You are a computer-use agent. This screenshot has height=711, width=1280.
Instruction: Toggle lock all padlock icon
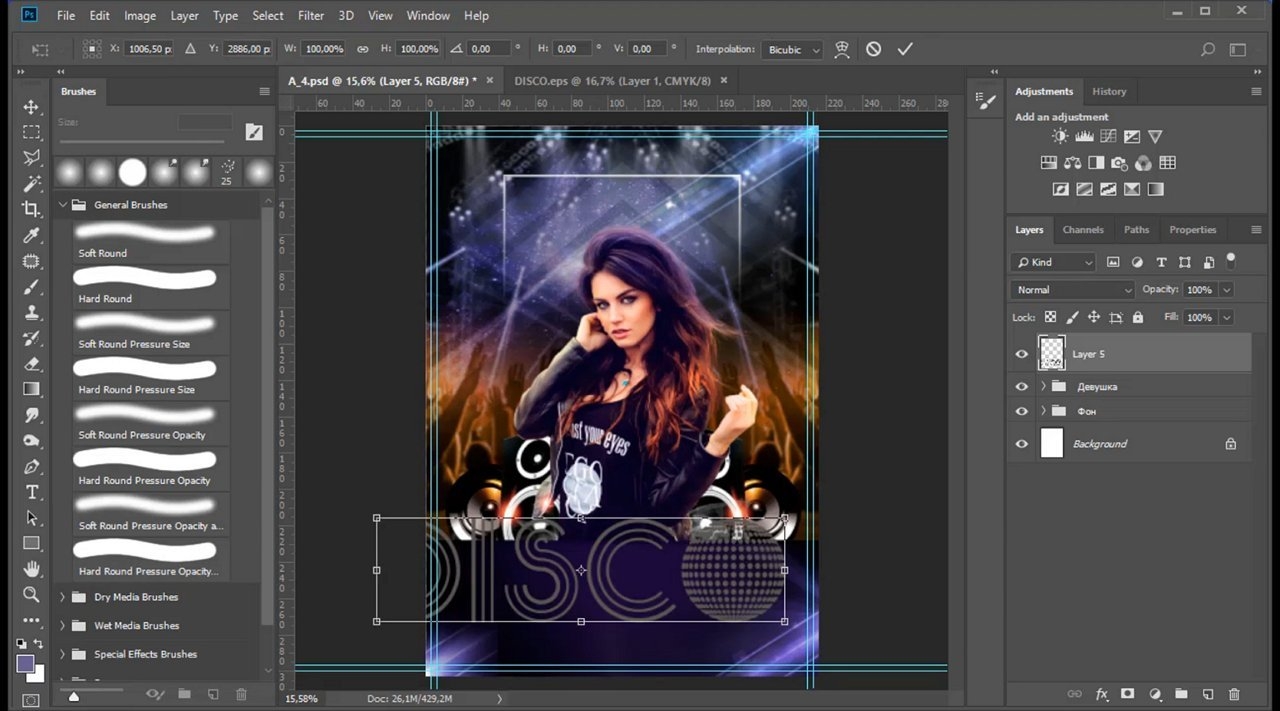pos(1137,317)
